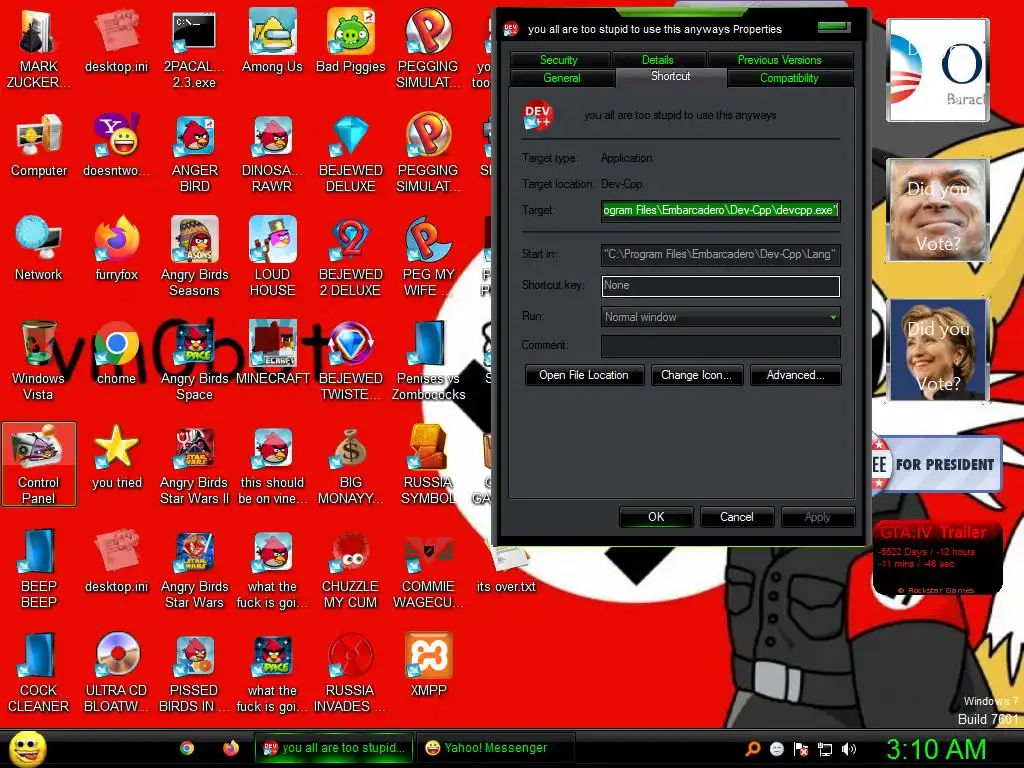The image size is (1024, 768).
Task: Launch Firefox from the taskbar
Action: pyautogui.click(x=231, y=748)
